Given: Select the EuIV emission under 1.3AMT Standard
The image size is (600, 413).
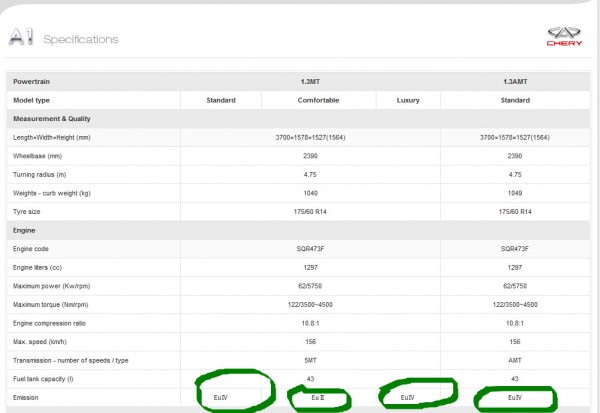Looking at the screenshot, I should coord(515,398).
